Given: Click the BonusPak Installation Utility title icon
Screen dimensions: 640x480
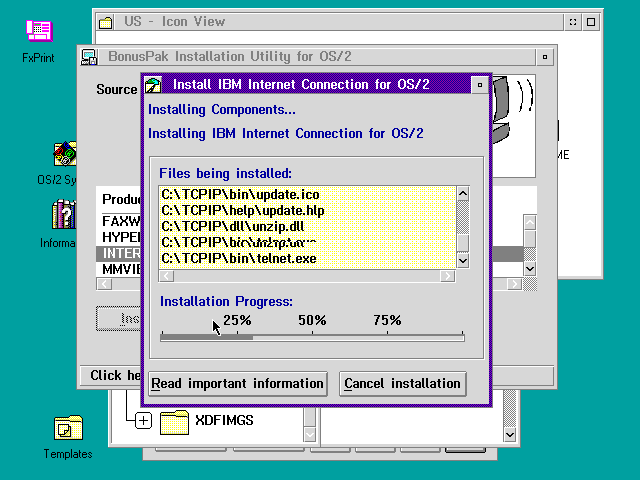Looking at the screenshot, I should tap(89, 57).
